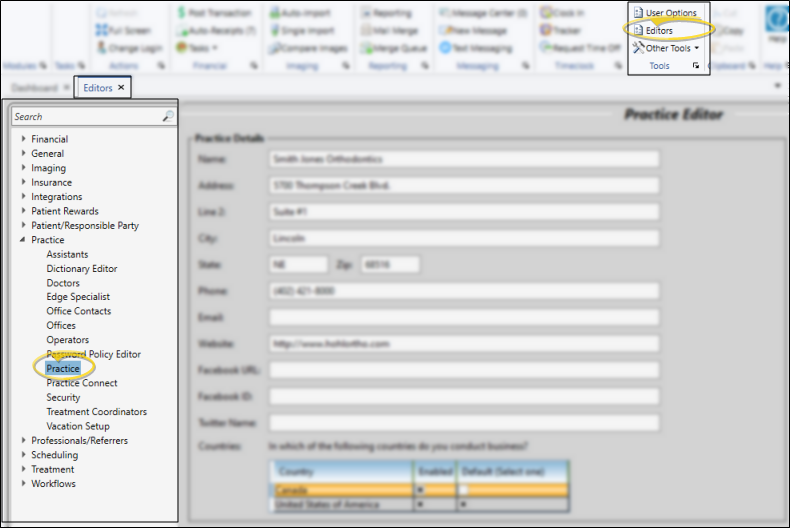This screenshot has height=528, width=791.
Task: Close the Editors tab
Action: point(121,88)
